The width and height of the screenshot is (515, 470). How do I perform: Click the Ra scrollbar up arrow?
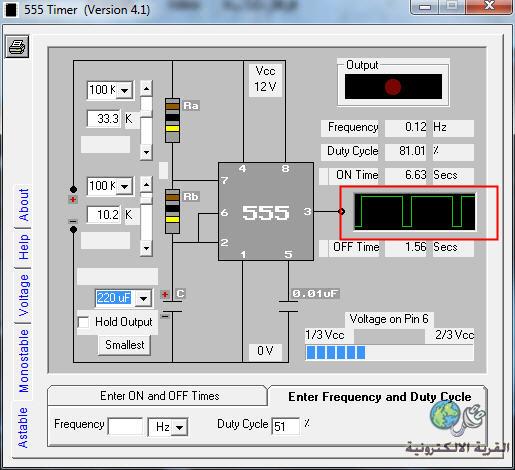146,88
